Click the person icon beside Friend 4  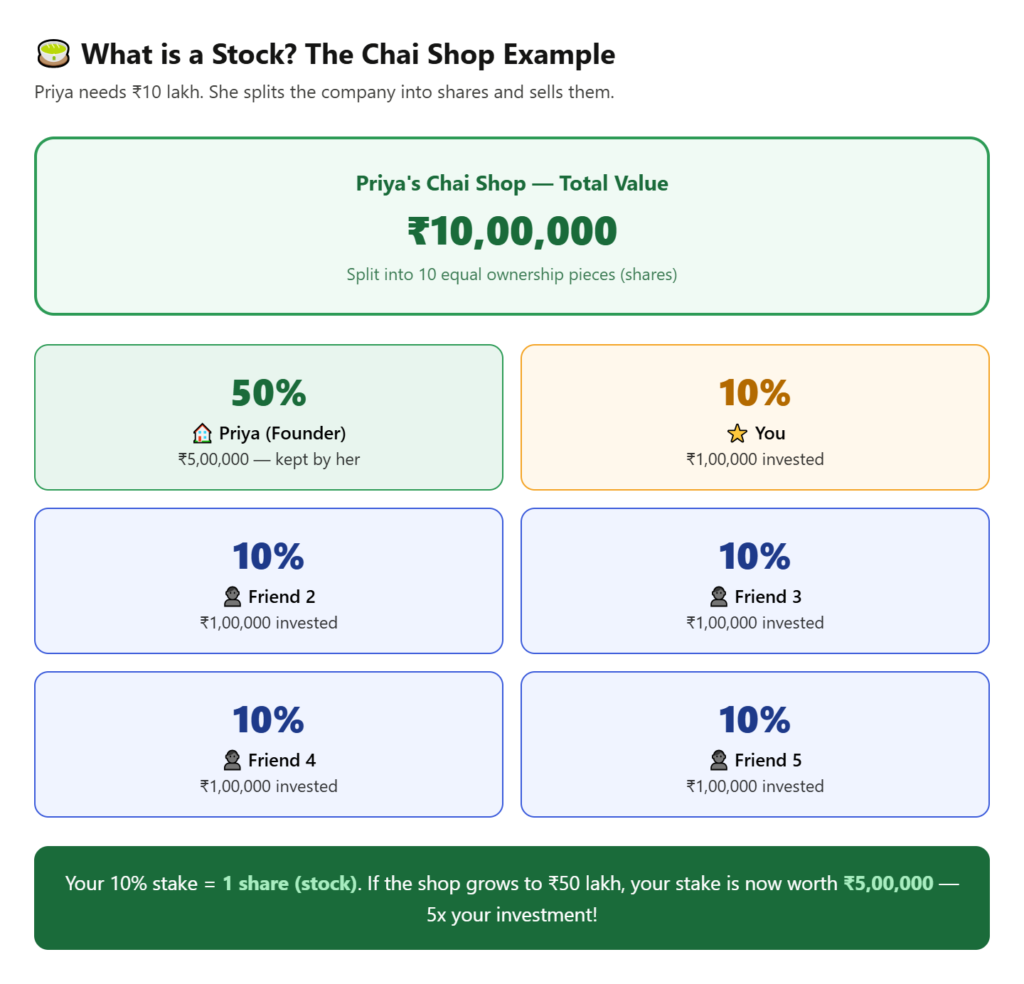coord(232,760)
